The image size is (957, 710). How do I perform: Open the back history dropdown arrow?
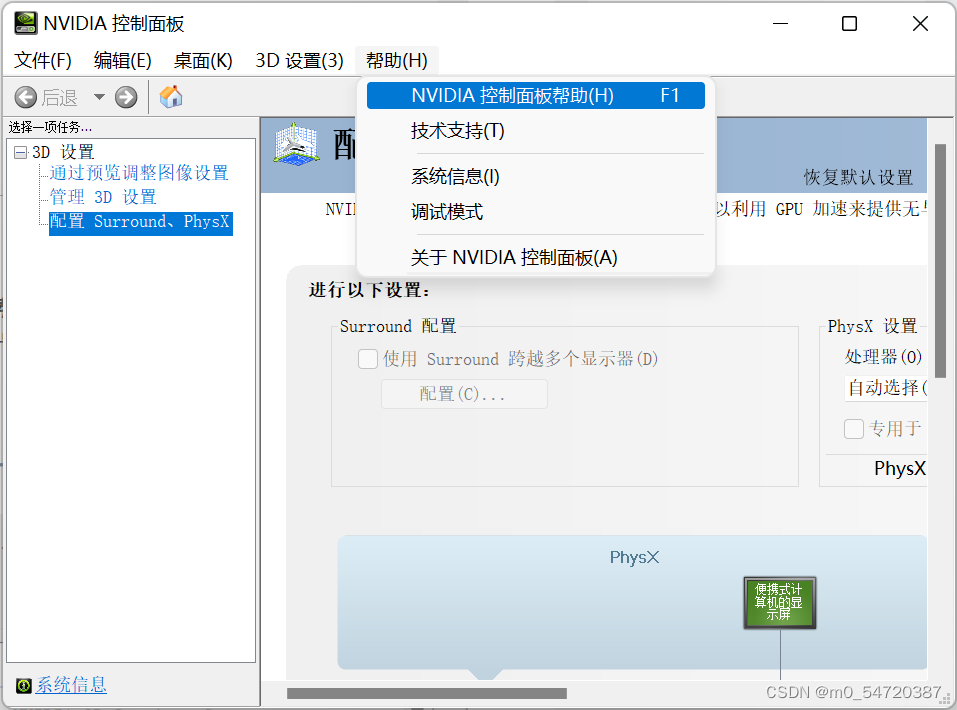99,97
